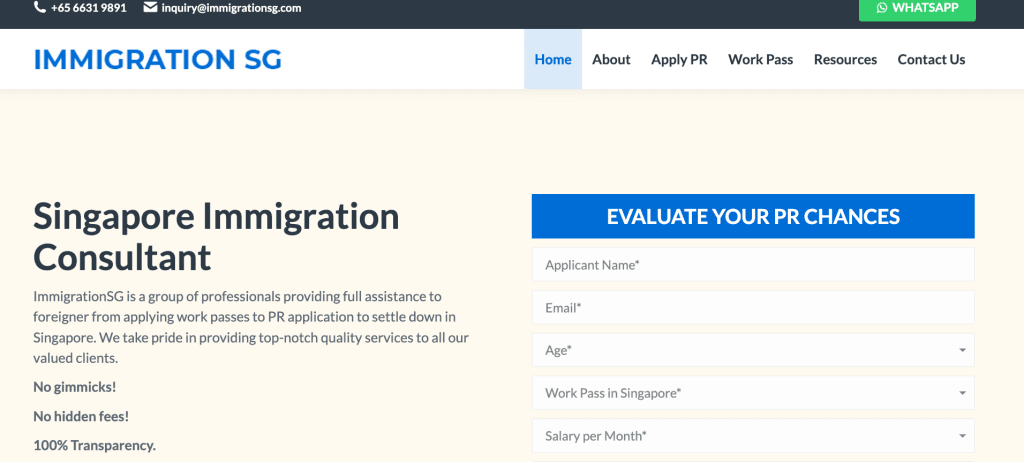Call the number +65 6631 9891
The height and width of the screenshot is (462, 1024).
point(89,8)
